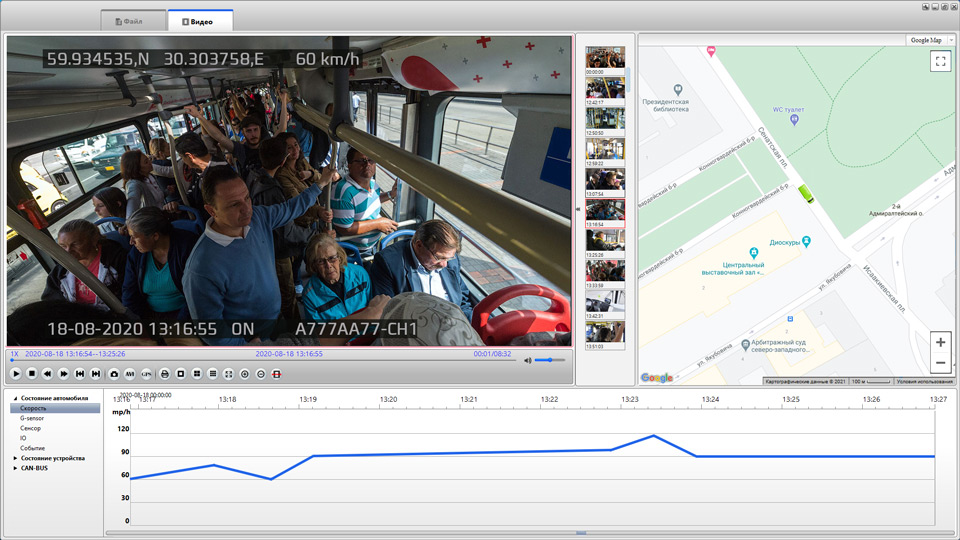Mute the speaker volume icon

528,360
